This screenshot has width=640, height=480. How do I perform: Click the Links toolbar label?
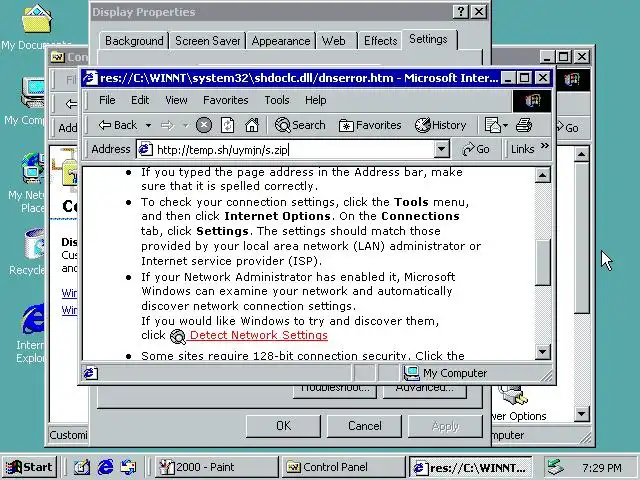522,149
